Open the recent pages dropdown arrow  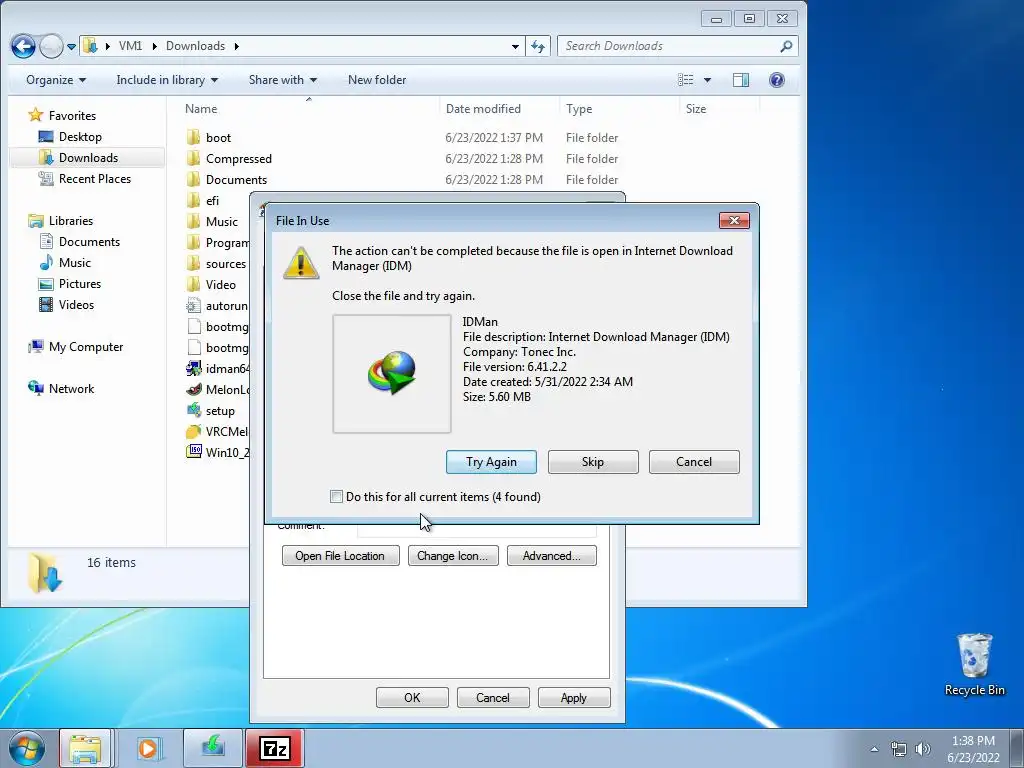coord(71,46)
